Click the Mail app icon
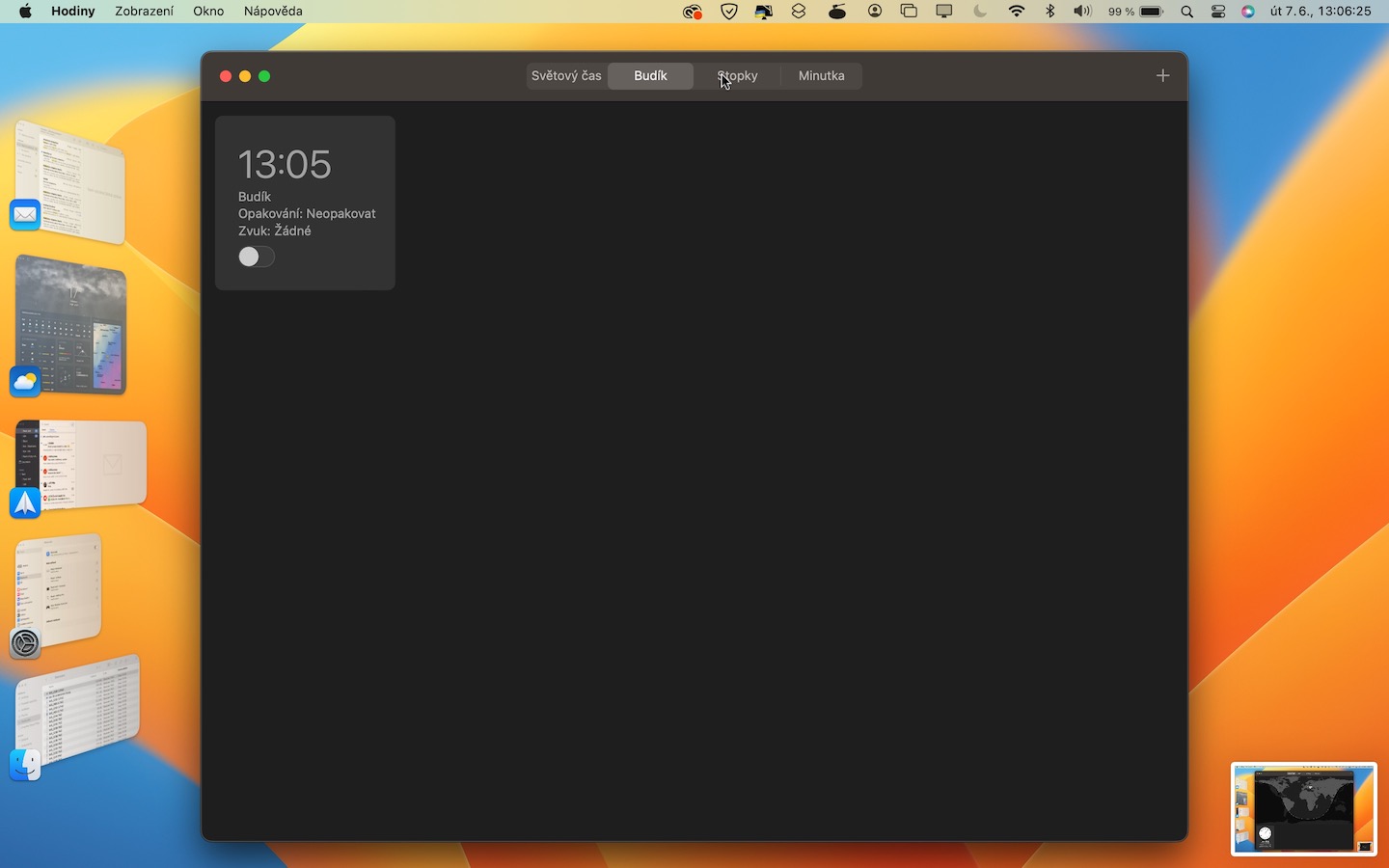 pos(25,214)
